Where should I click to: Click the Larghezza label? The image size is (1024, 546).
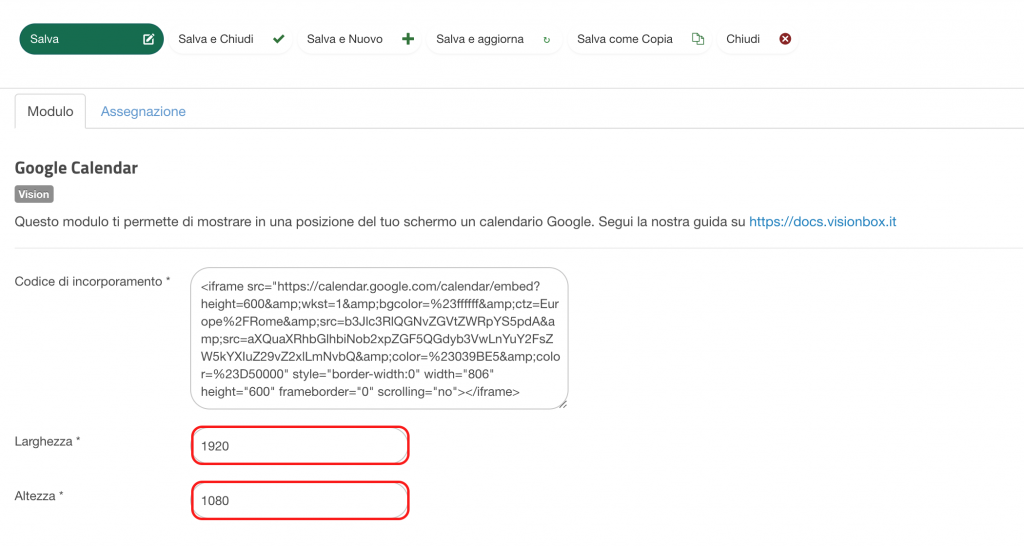[x=47, y=442]
